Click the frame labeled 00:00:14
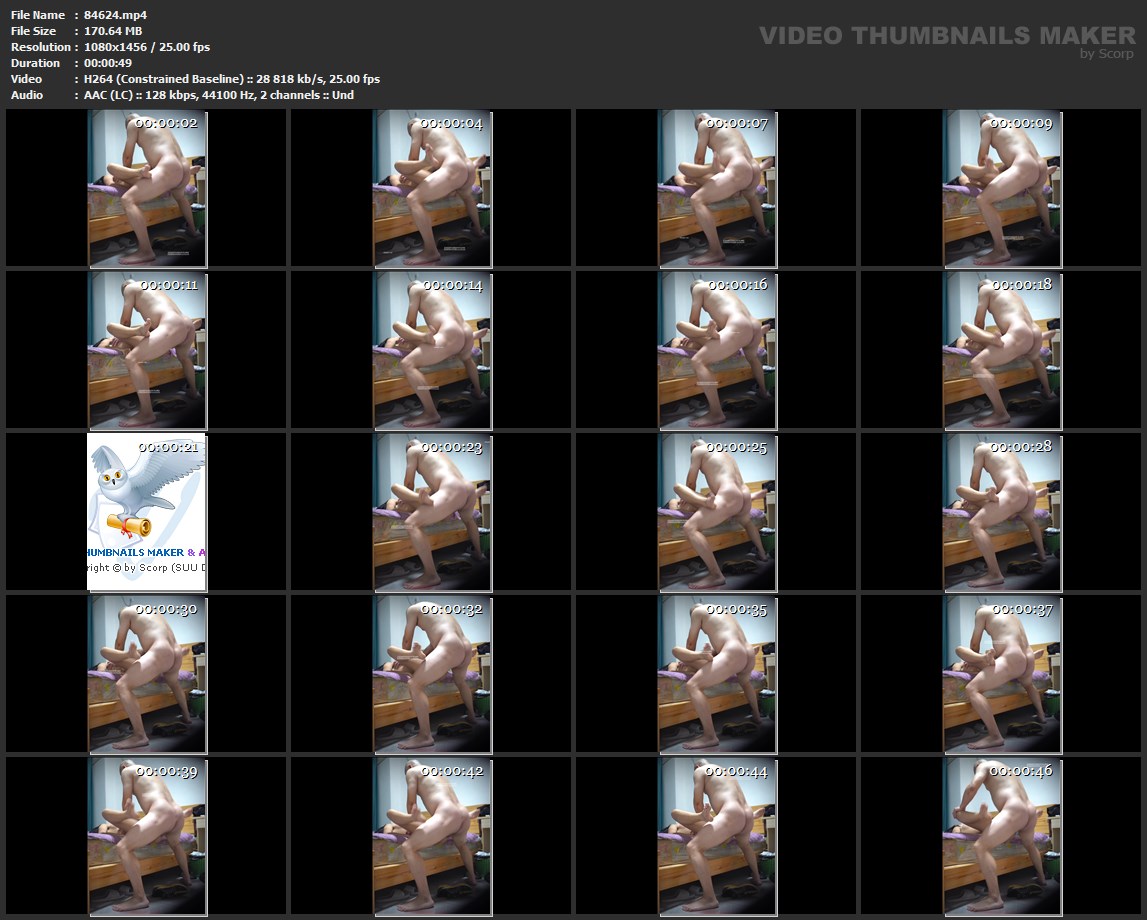The height and width of the screenshot is (920, 1147). [432, 350]
